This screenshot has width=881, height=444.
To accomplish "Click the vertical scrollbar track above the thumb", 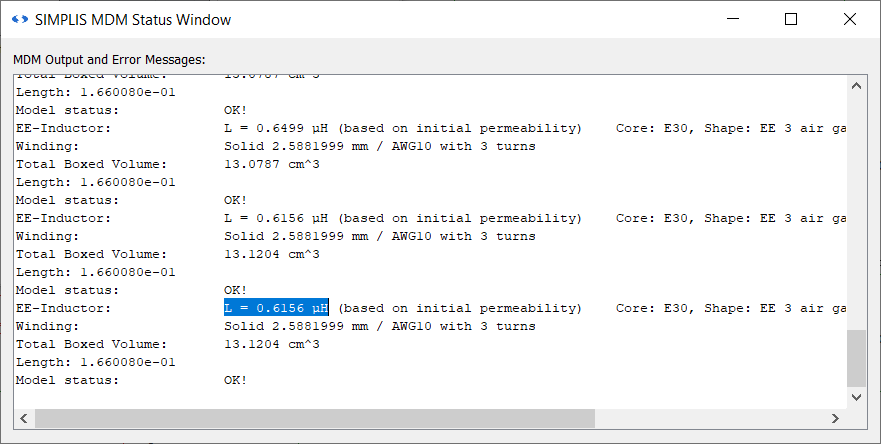I will [x=856, y=210].
